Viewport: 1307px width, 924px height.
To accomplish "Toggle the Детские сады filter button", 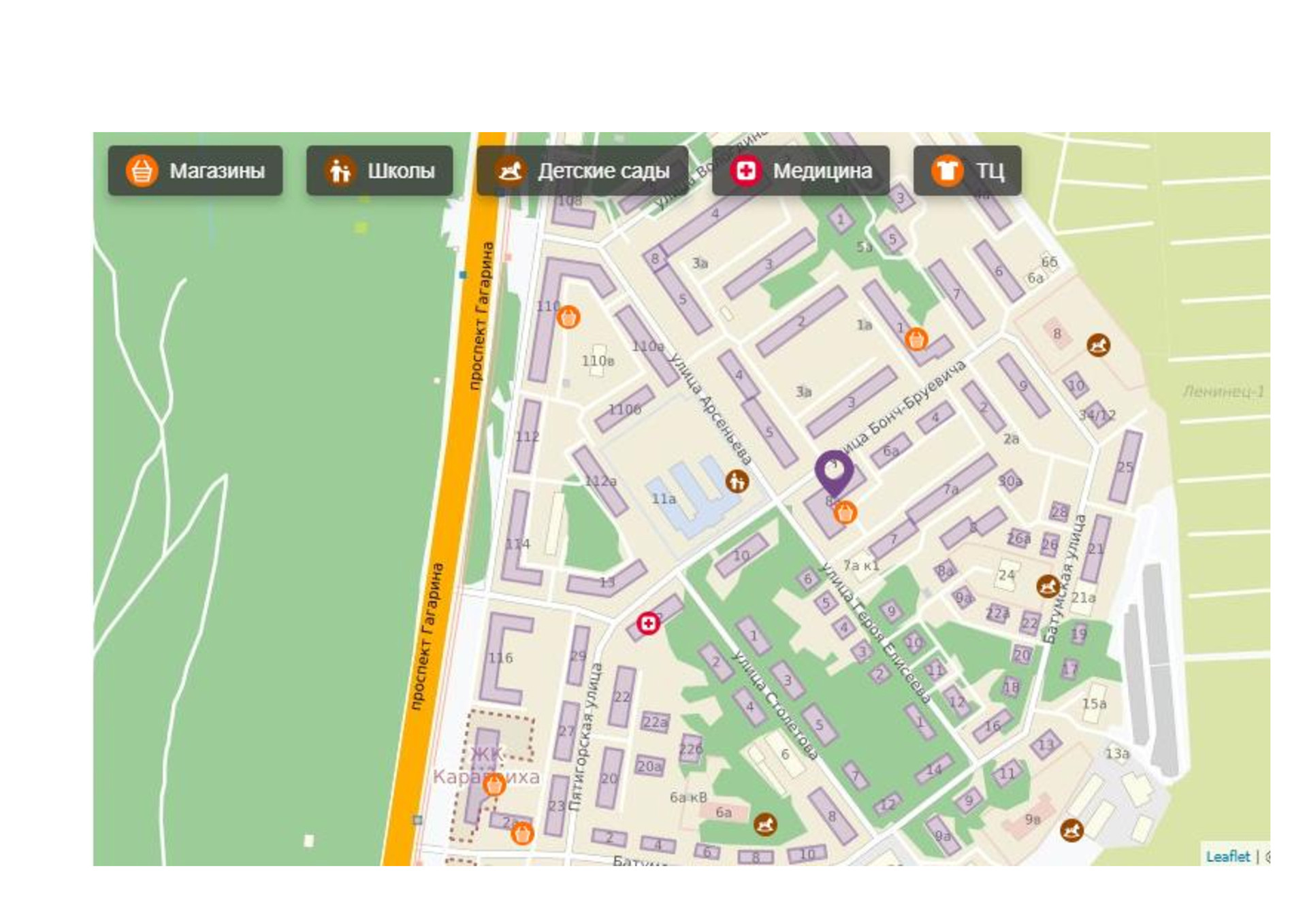I will pyautogui.click(x=582, y=171).
